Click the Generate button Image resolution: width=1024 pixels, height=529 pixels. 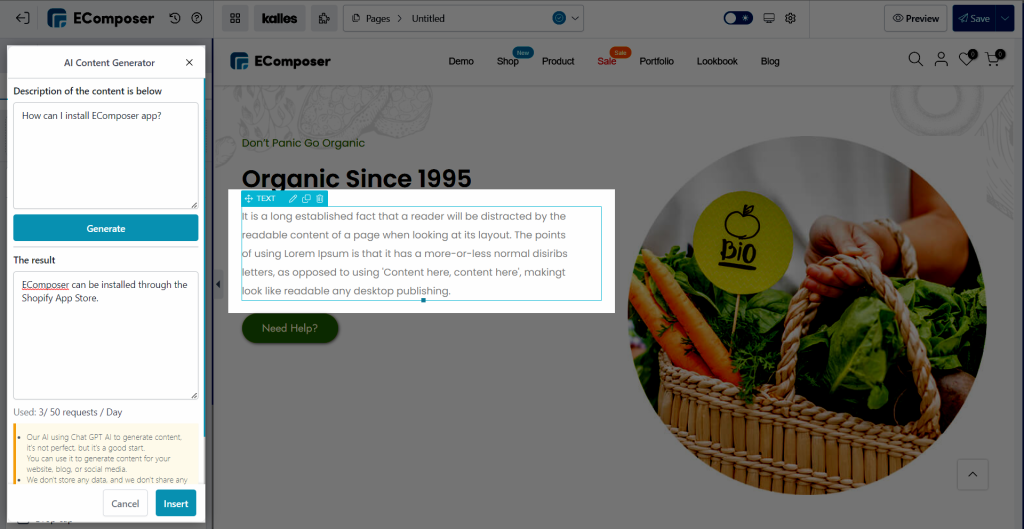point(106,228)
